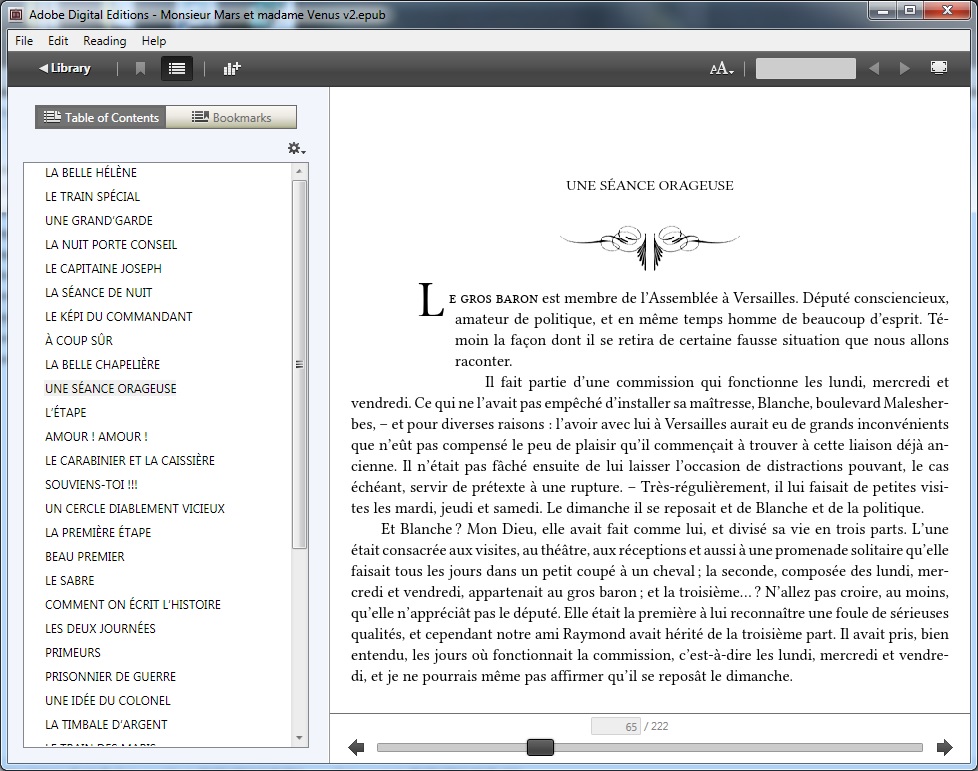Go to chapter À COUP SÛR
Image resolution: width=978 pixels, height=771 pixels.
click(x=79, y=341)
